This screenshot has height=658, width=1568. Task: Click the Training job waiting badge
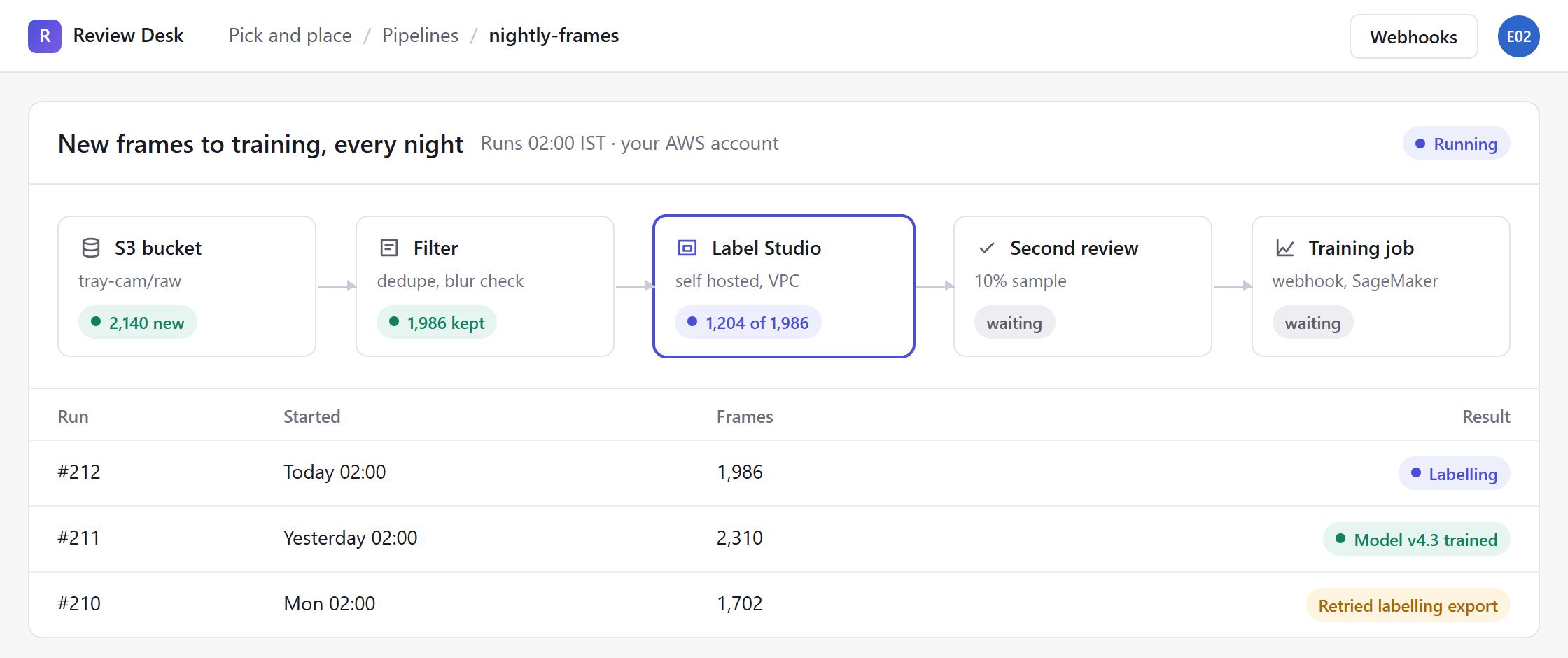coord(1312,323)
